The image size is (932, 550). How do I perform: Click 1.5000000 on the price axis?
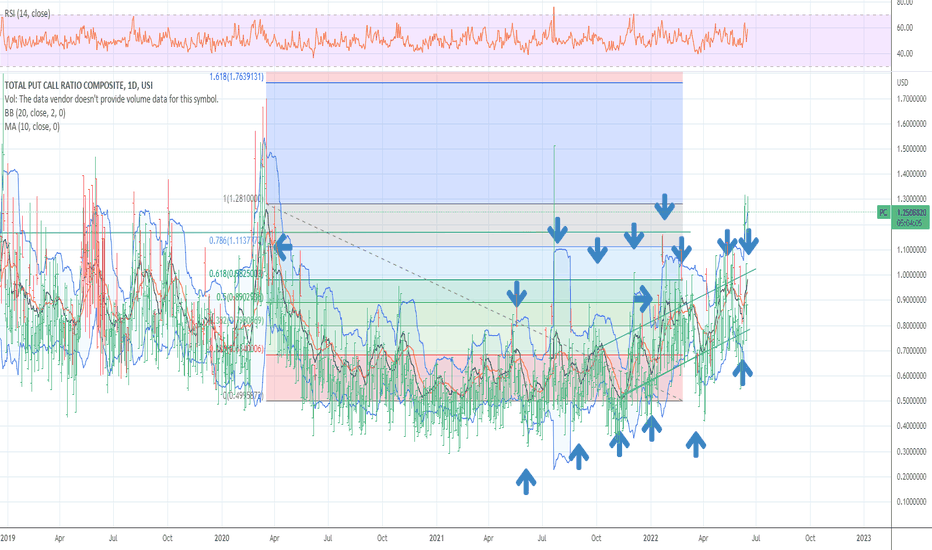(x=911, y=149)
